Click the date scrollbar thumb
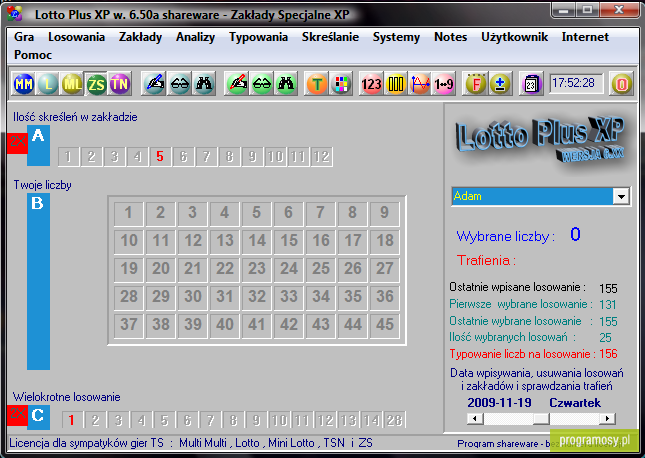 541,419
